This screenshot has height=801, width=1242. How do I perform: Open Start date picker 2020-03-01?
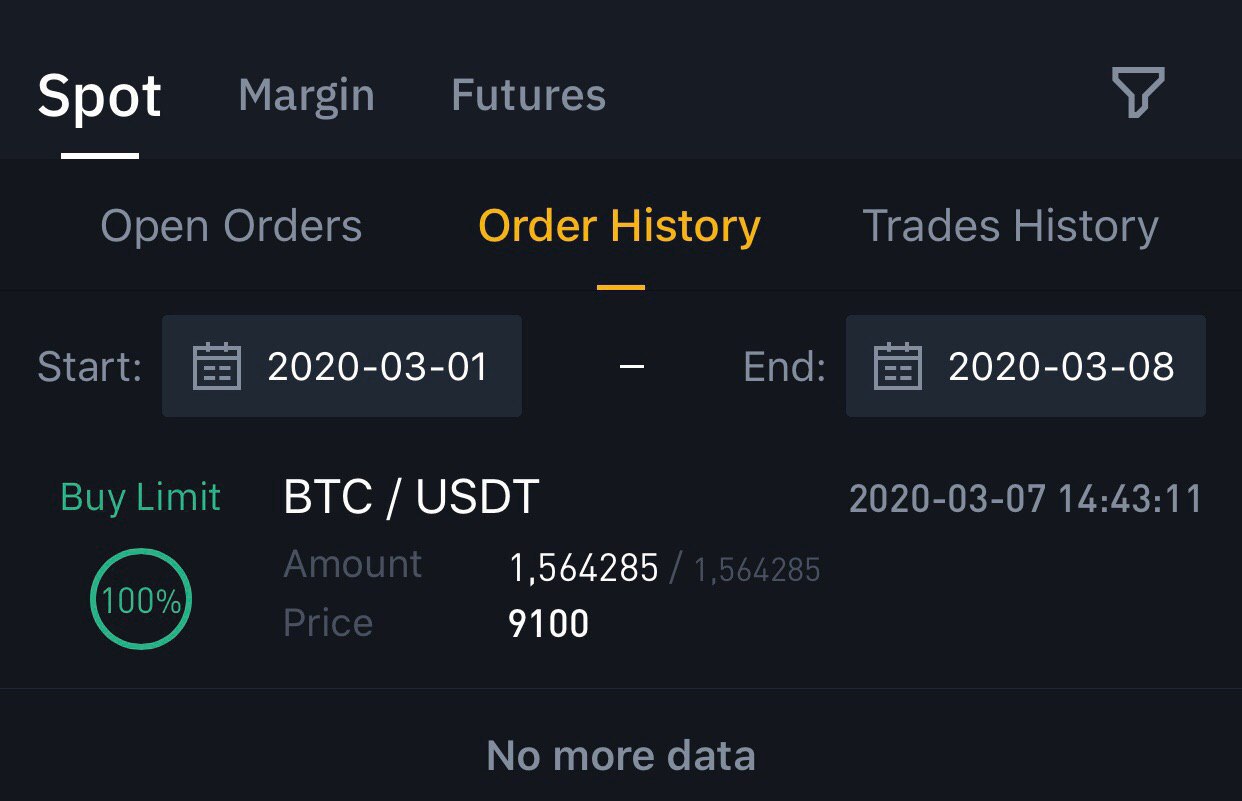click(342, 366)
